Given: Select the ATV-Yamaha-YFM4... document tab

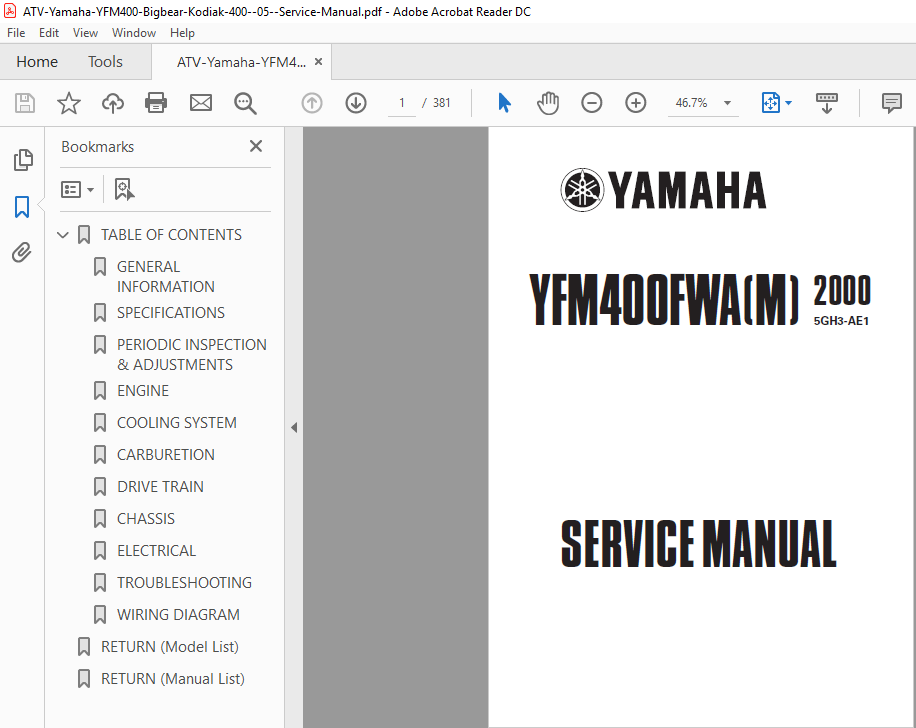Looking at the screenshot, I should tap(241, 62).
